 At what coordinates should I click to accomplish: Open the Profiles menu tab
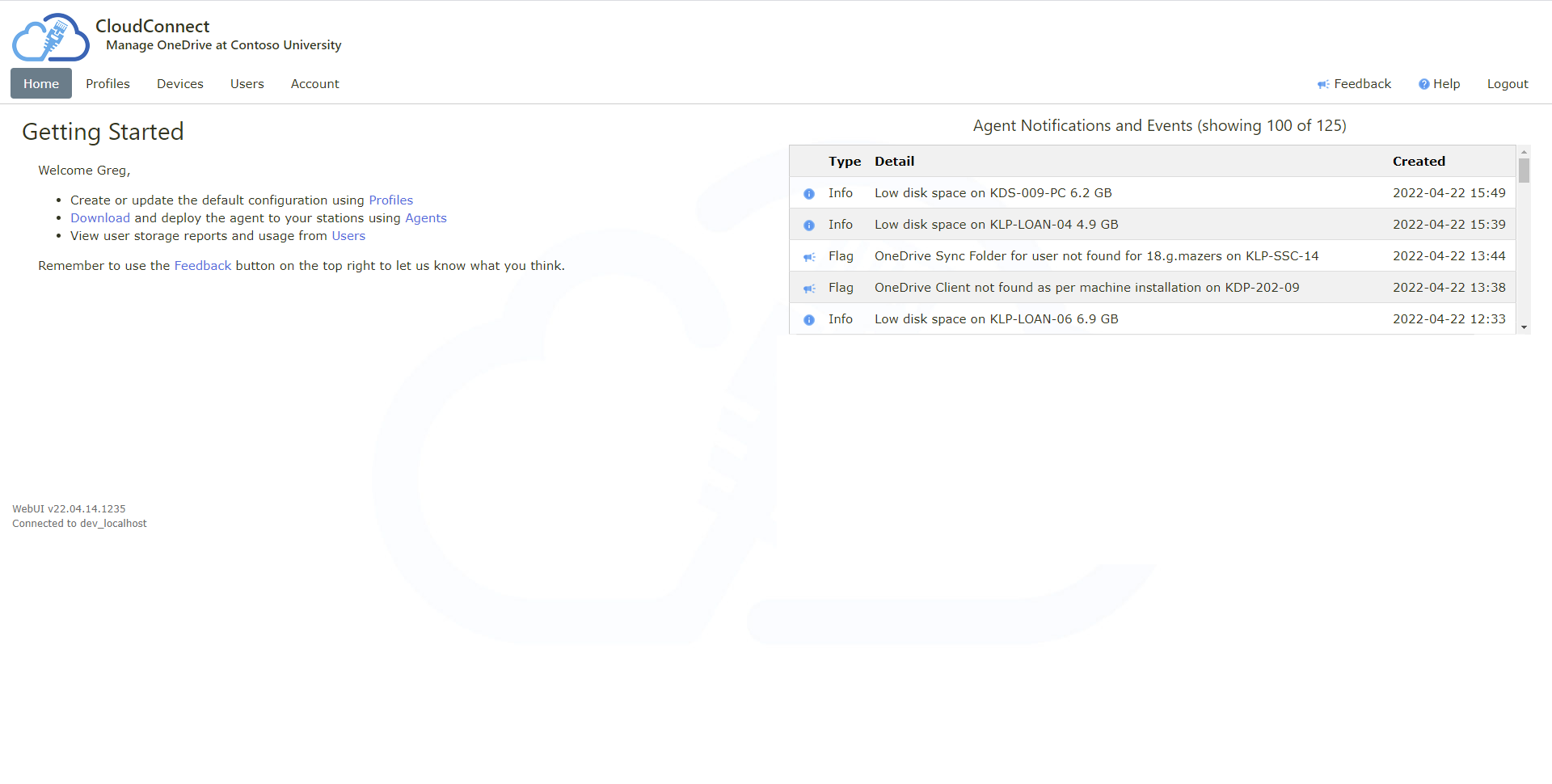point(108,84)
